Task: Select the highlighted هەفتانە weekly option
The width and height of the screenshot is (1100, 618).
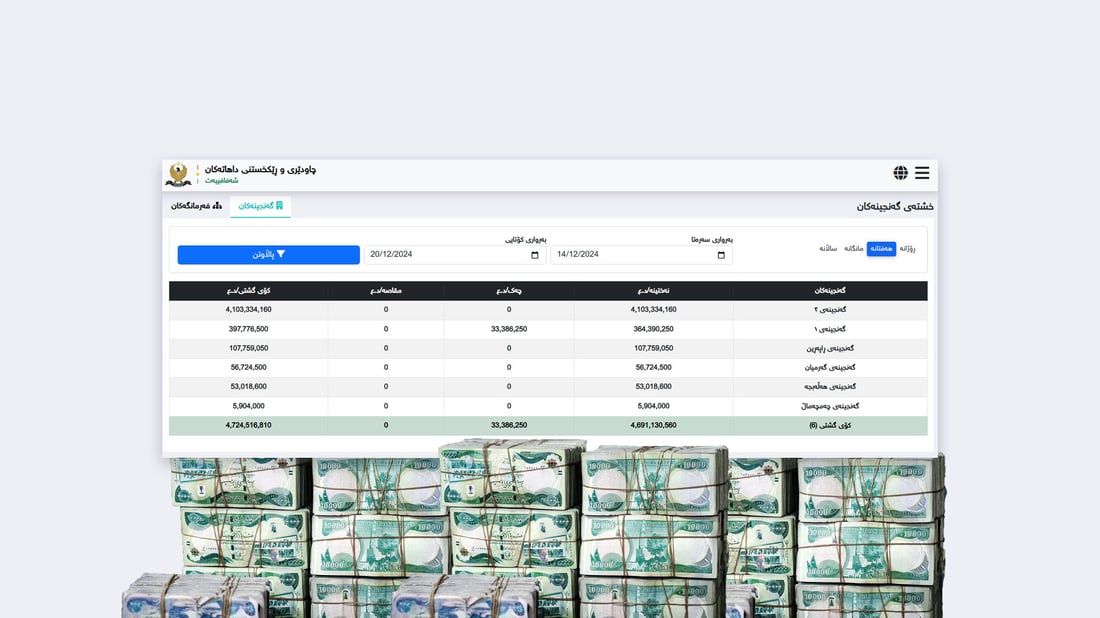Action: coord(881,249)
